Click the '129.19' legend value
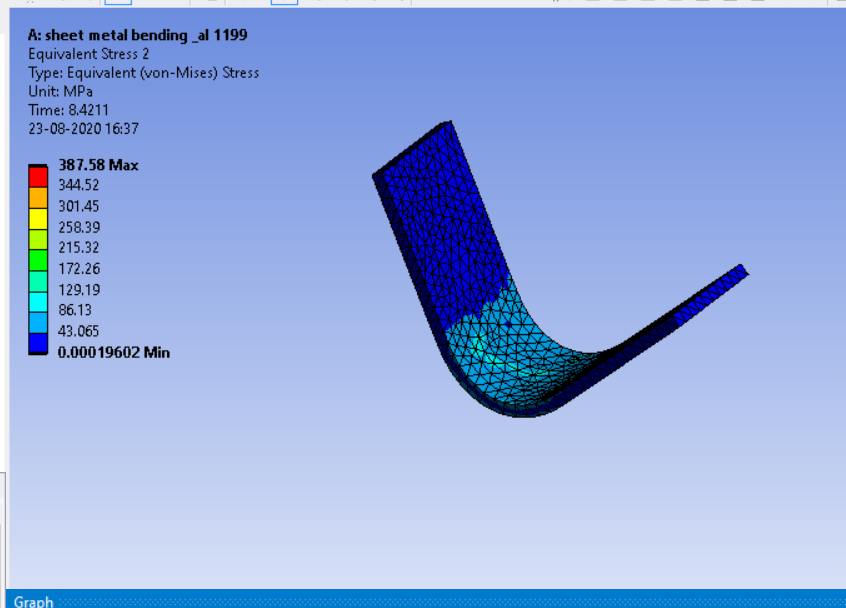 pyautogui.click(x=79, y=290)
